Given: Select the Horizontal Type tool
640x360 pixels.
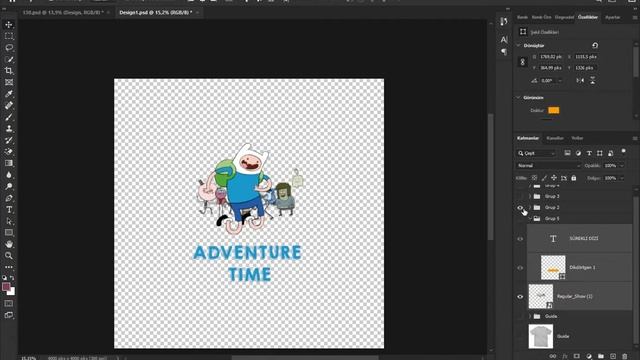Looking at the screenshot, I should [9, 209].
